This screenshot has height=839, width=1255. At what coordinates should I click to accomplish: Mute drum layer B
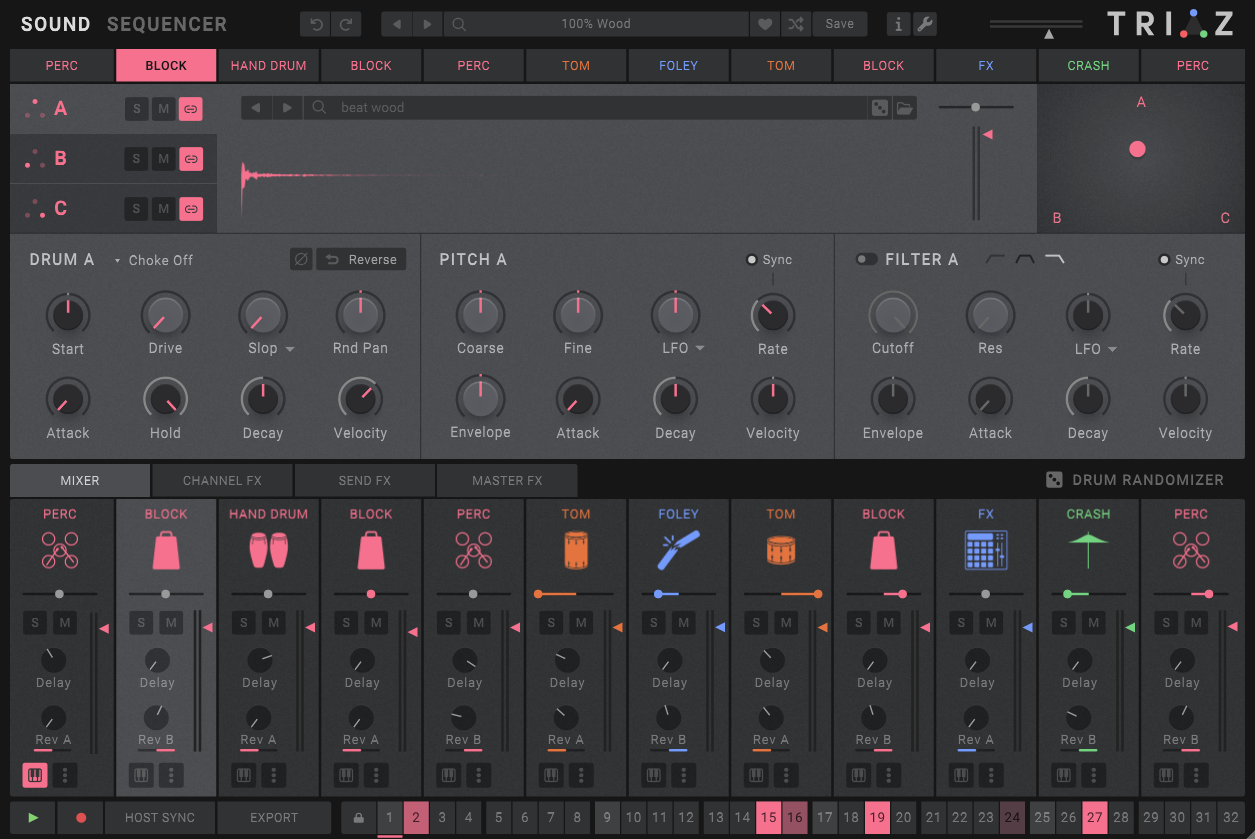[163, 158]
